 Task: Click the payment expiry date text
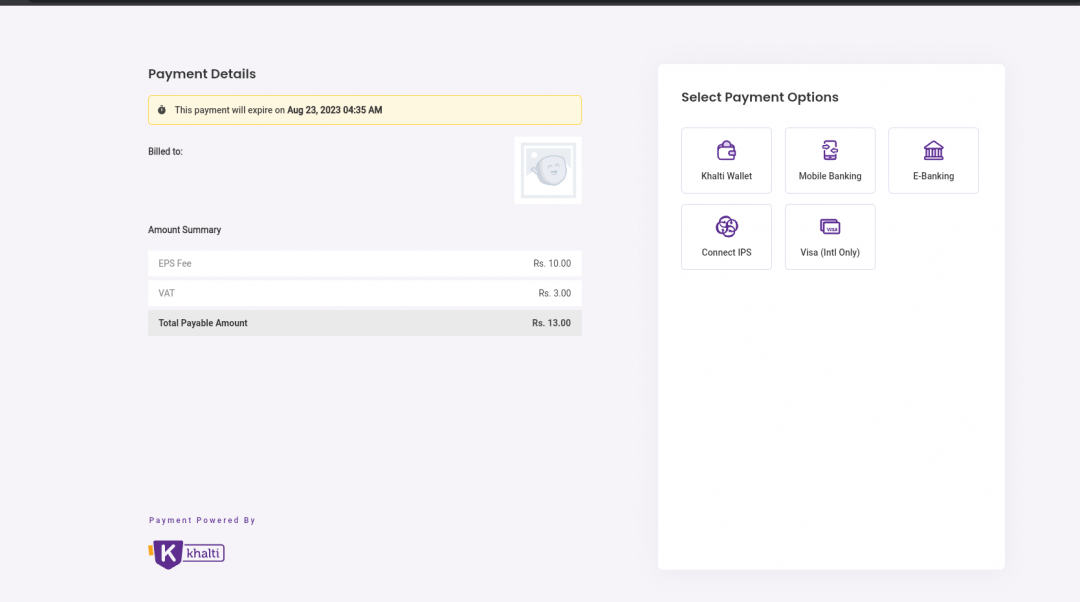[334, 110]
